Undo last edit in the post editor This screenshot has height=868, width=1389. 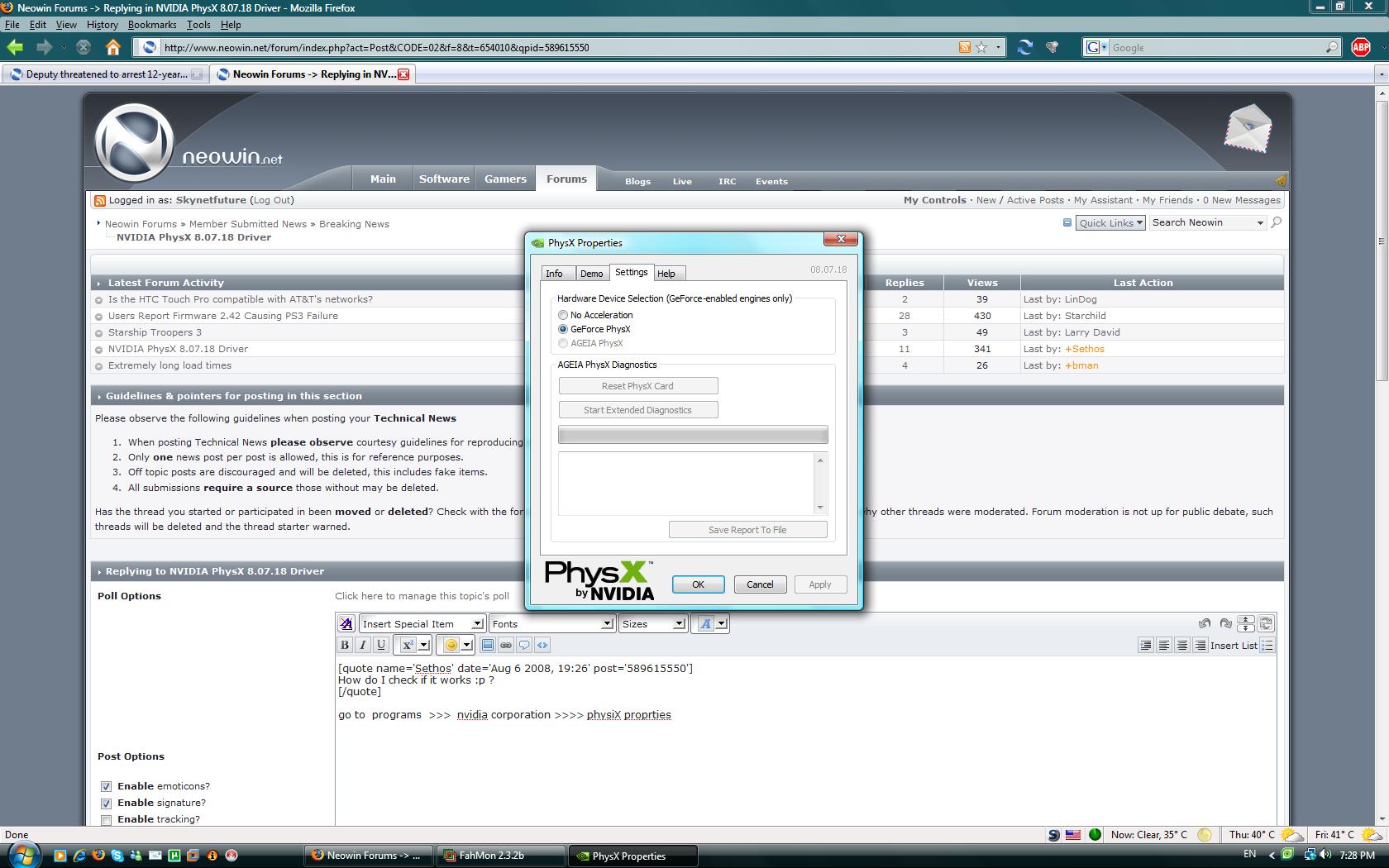(x=1205, y=623)
